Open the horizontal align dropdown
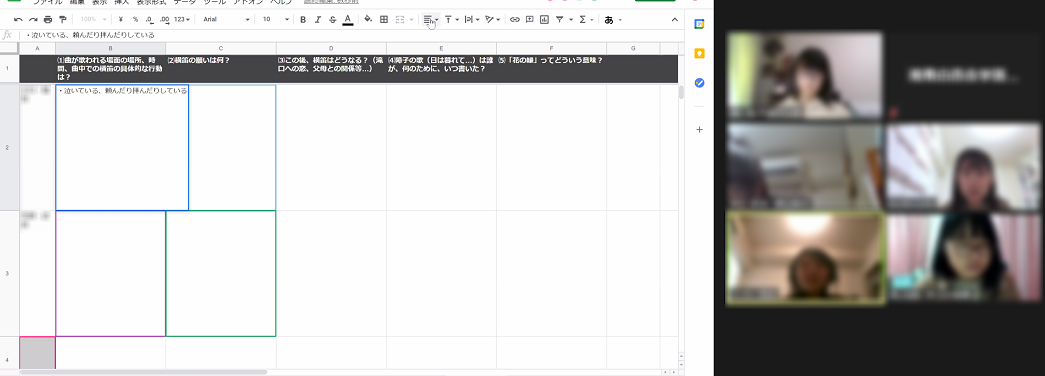This screenshot has width=1045, height=376. (431, 20)
